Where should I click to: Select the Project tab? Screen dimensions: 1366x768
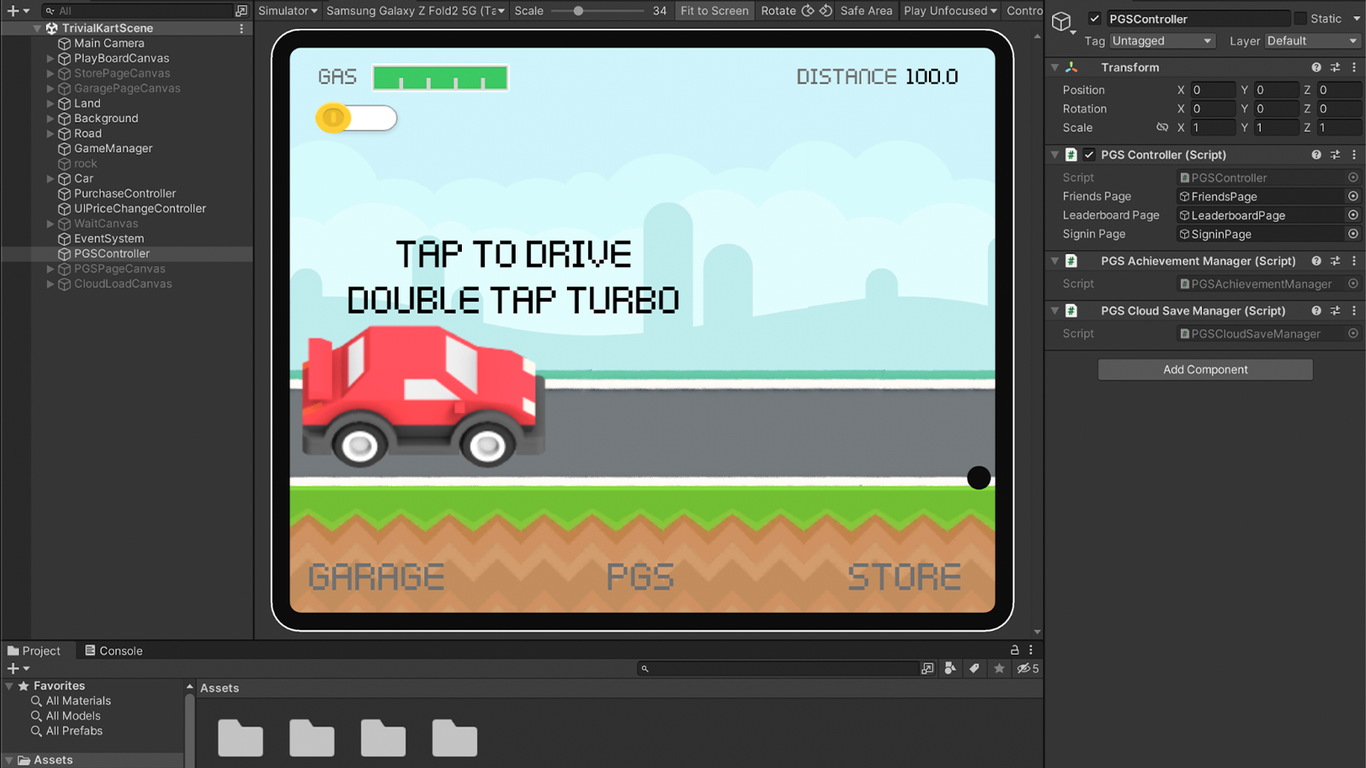click(x=34, y=651)
